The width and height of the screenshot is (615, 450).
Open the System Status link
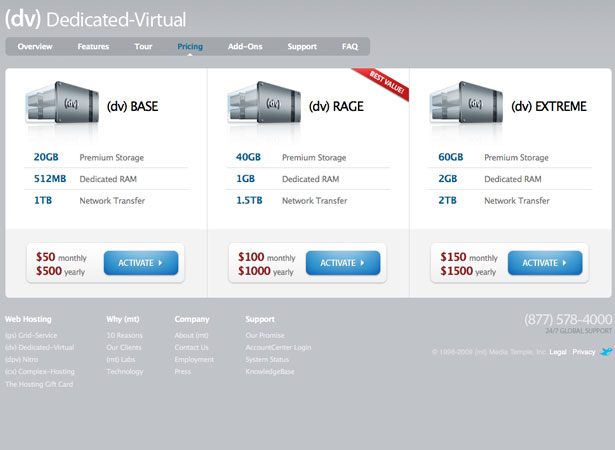coord(267,360)
